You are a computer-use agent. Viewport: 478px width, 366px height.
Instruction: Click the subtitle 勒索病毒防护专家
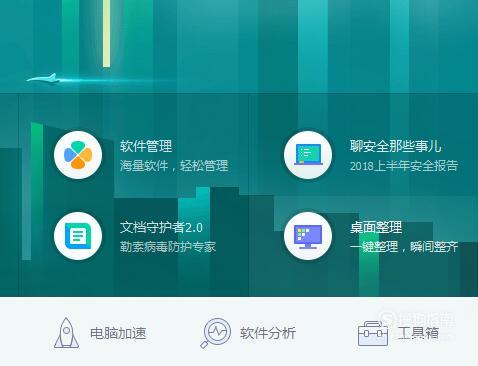tap(168, 247)
